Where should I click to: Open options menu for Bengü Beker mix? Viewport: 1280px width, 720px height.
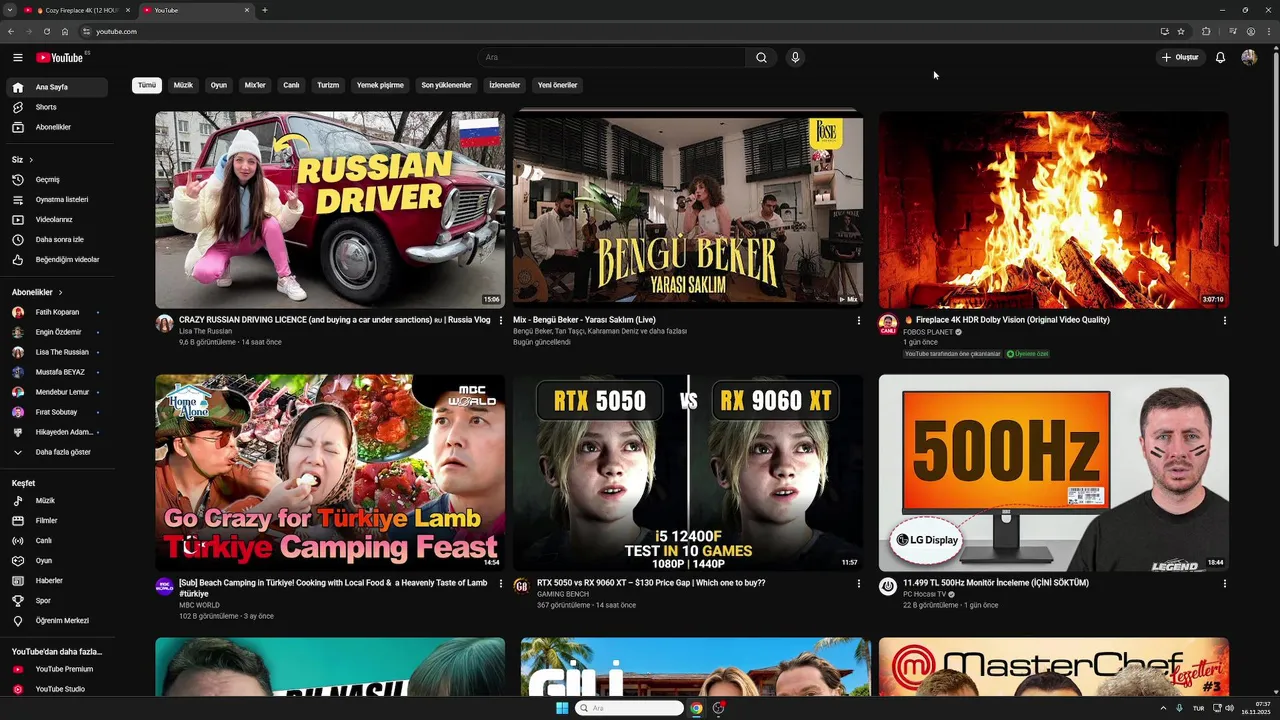[858, 321]
